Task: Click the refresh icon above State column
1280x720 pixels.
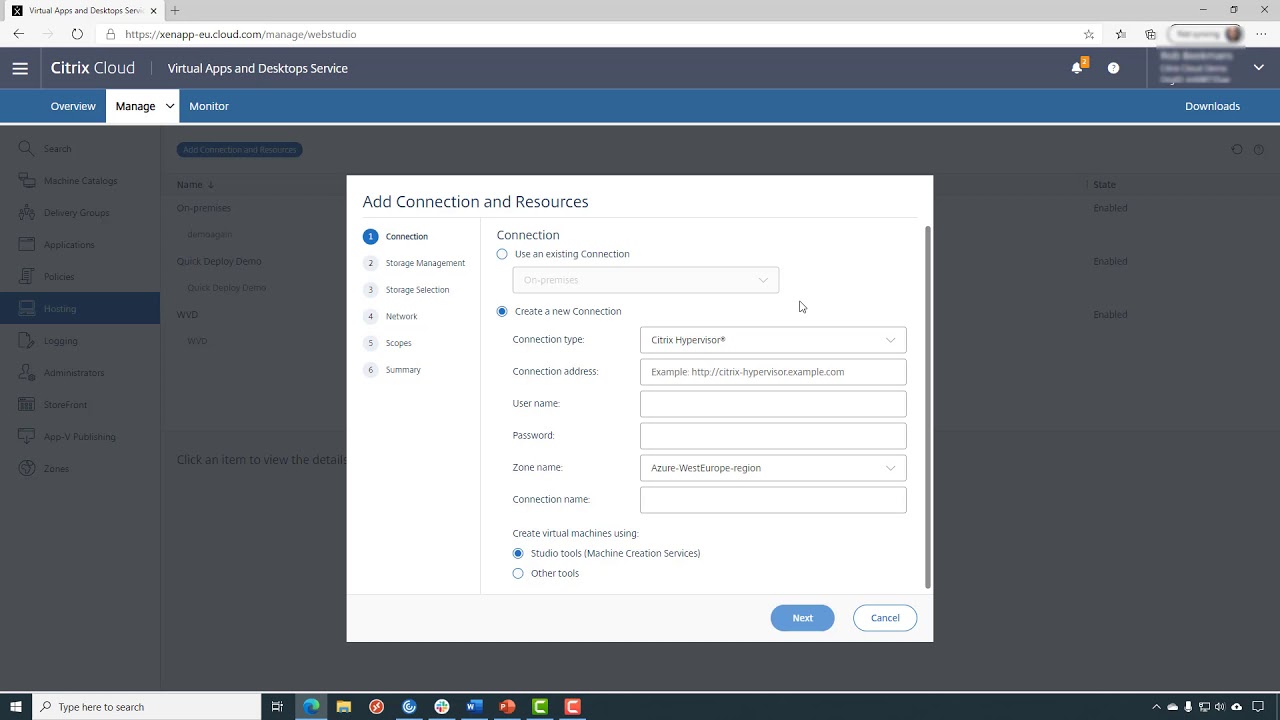Action: [1237, 149]
